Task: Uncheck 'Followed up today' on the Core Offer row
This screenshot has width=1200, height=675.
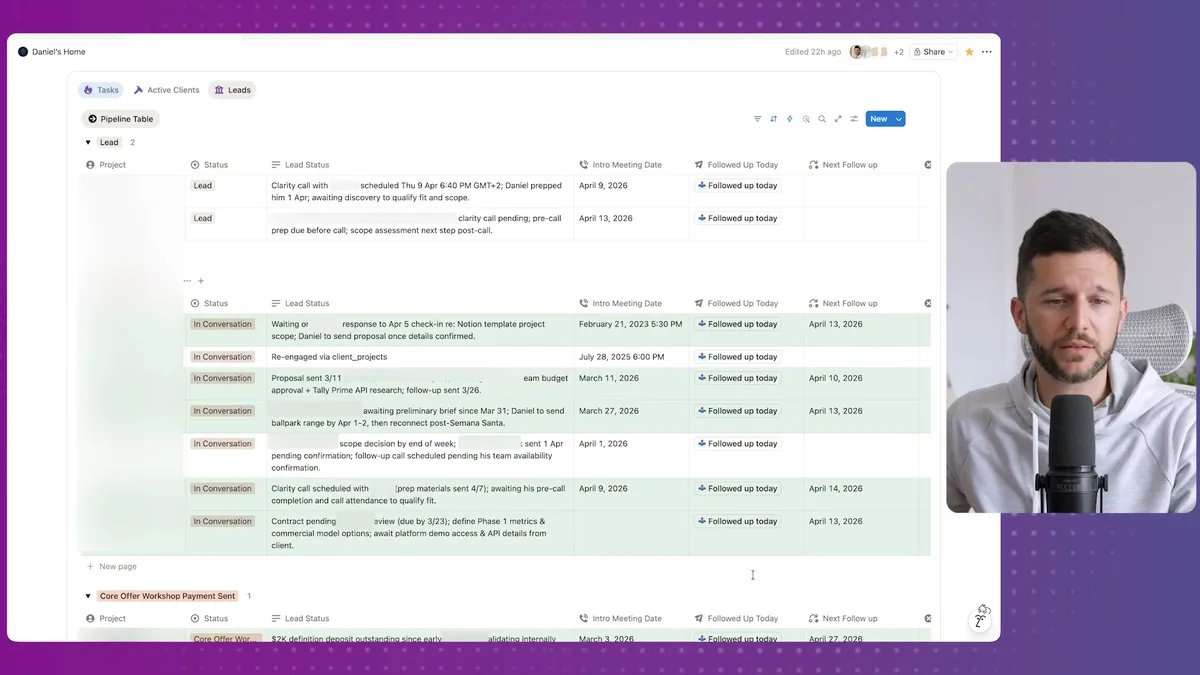Action: [737, 638]
